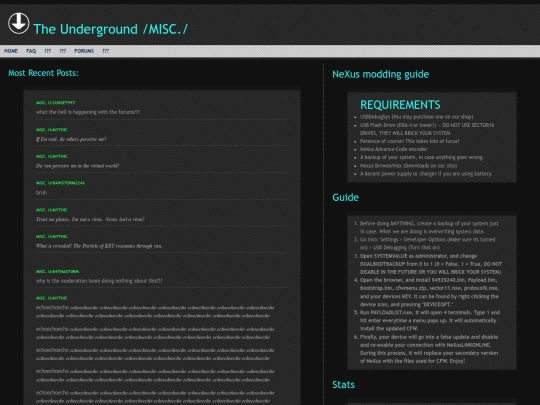Click guide step 1 about creating a backup
Viewport: 540px width, 405px height.
[x=429, y=227]
